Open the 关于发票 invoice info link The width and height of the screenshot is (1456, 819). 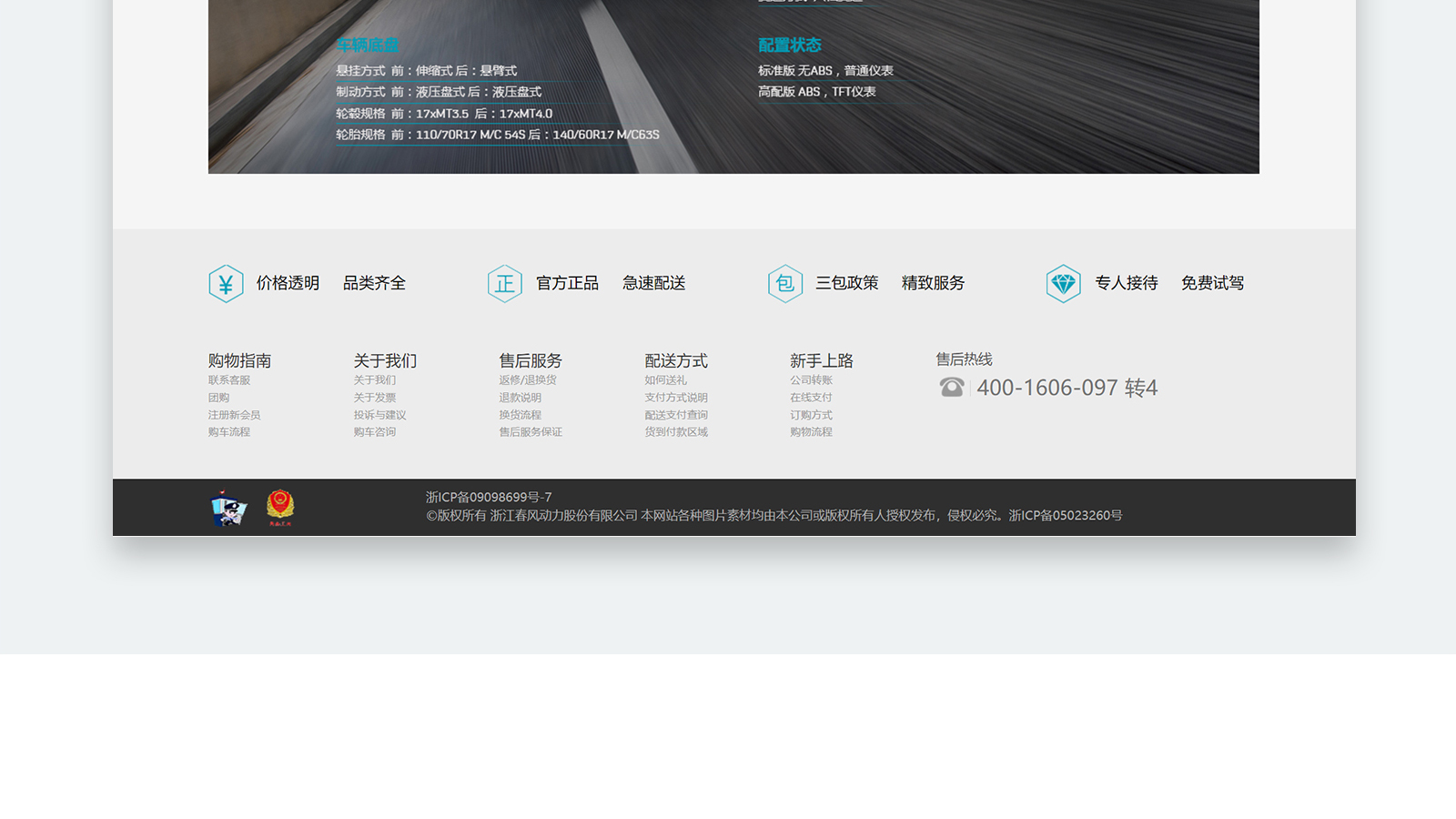375,398
